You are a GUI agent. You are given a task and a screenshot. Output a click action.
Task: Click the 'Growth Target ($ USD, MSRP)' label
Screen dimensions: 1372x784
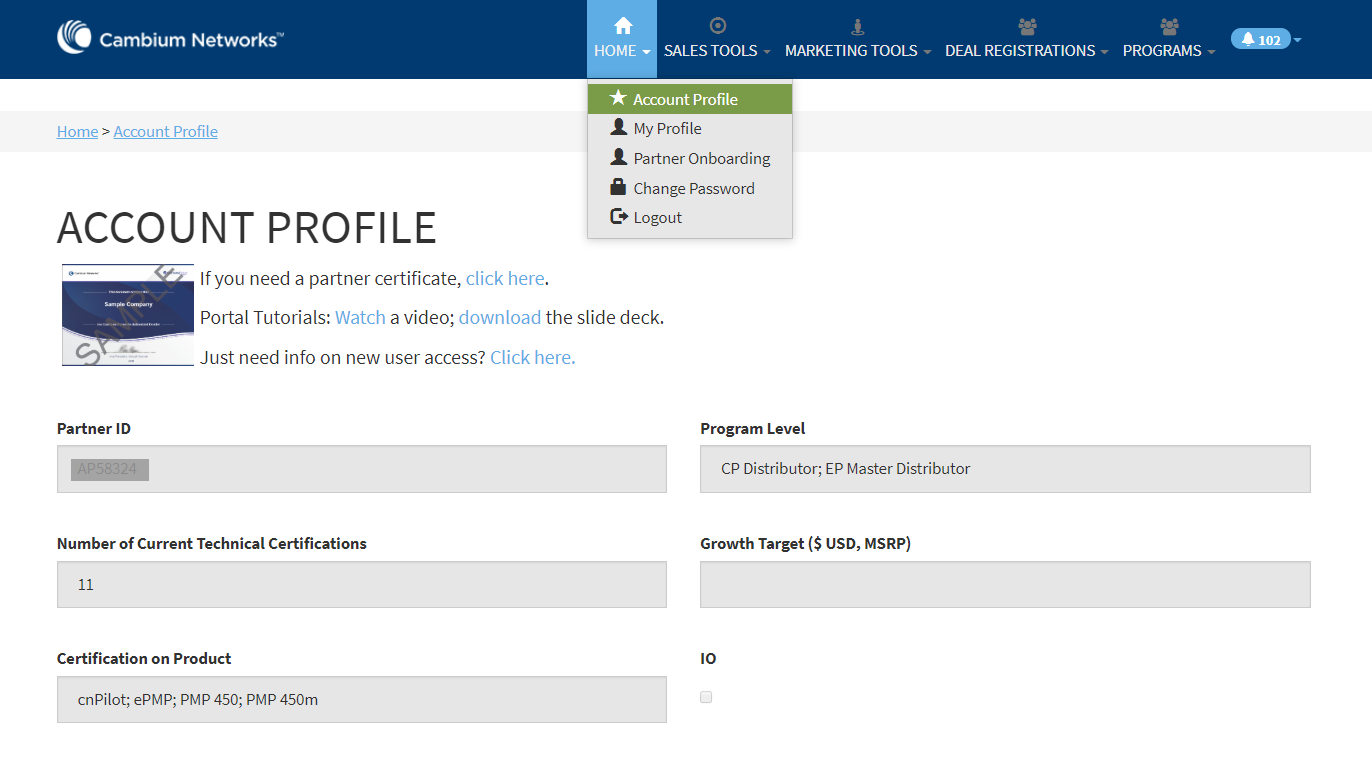pos(805,543)
